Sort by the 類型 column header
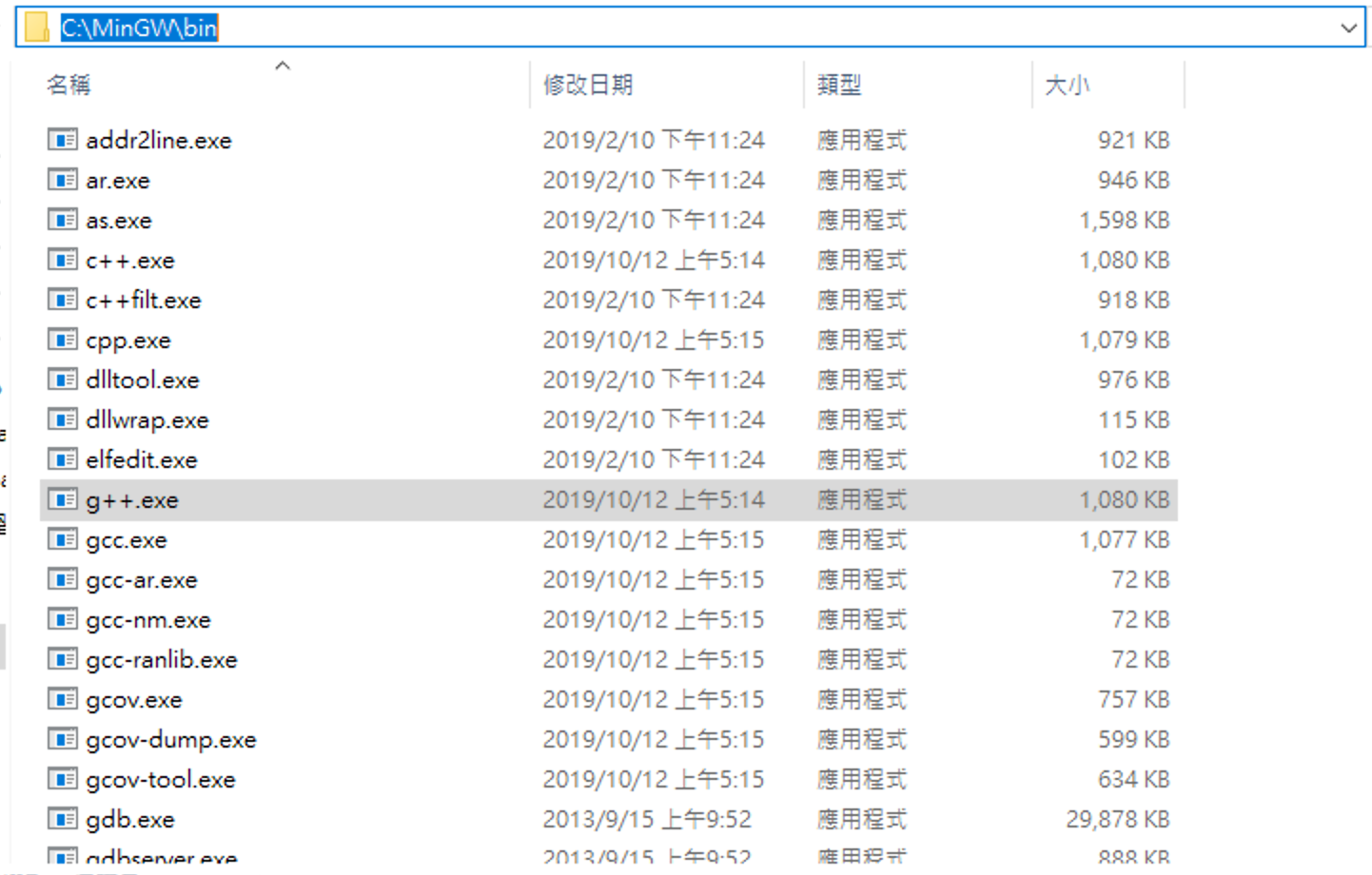This screenshot has height=875, width=1372. (x=839, y=86)
